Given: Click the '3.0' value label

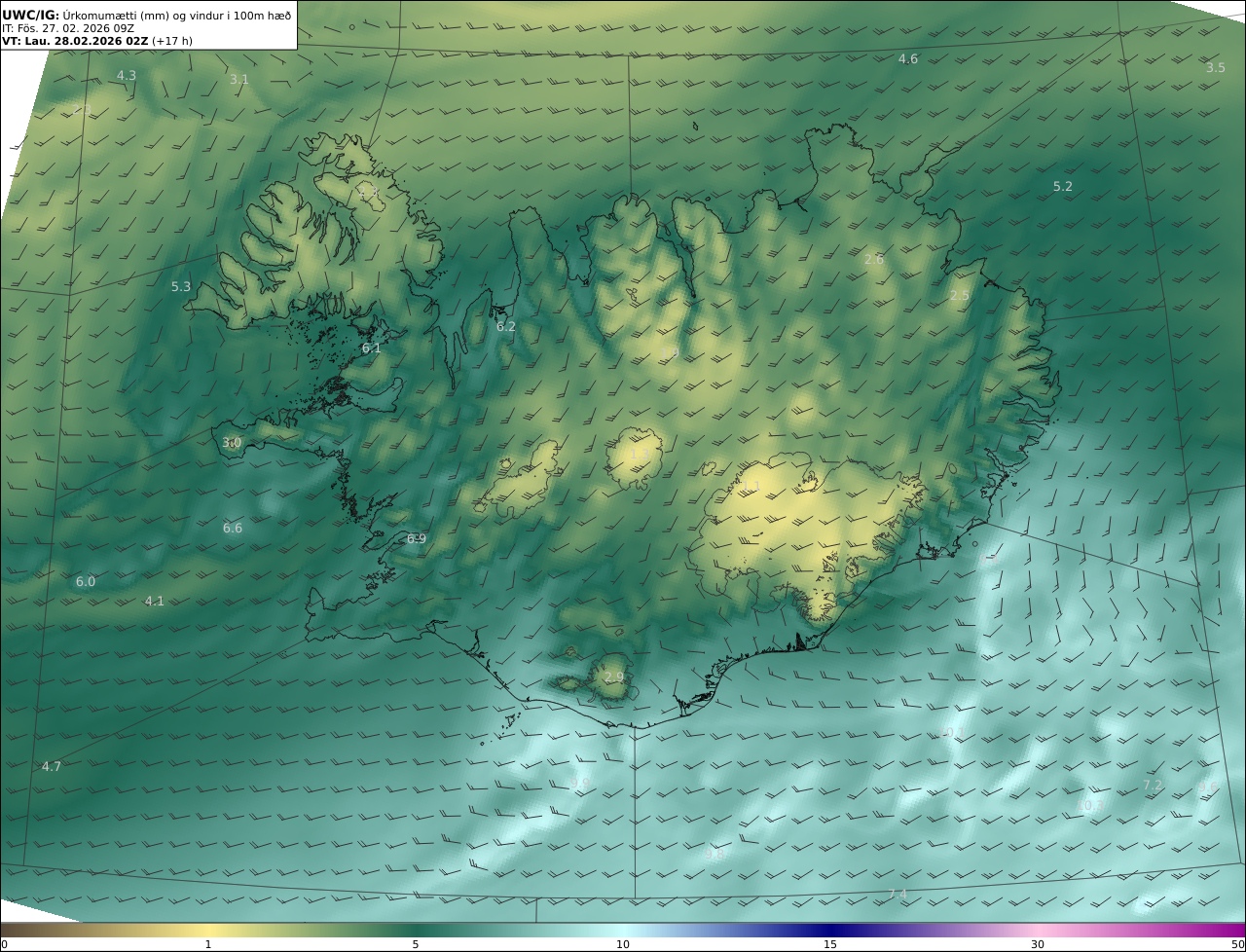Looking at the screenshot, I should click(x=232, y=442).
